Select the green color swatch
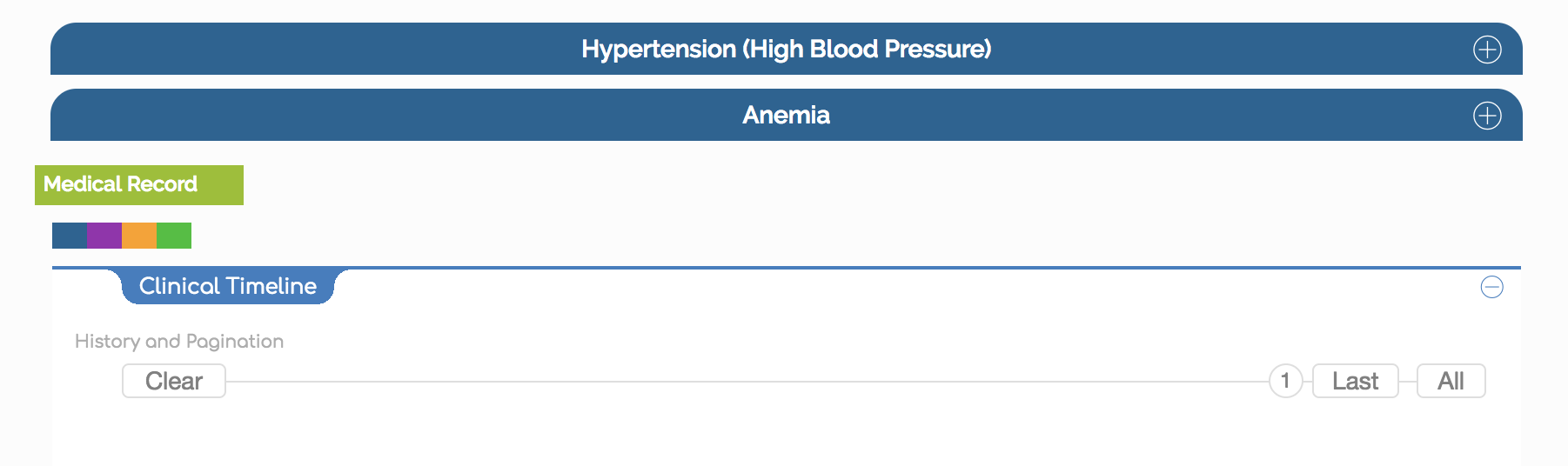This screenshot has height=466, width=1568. coord(174,236)
